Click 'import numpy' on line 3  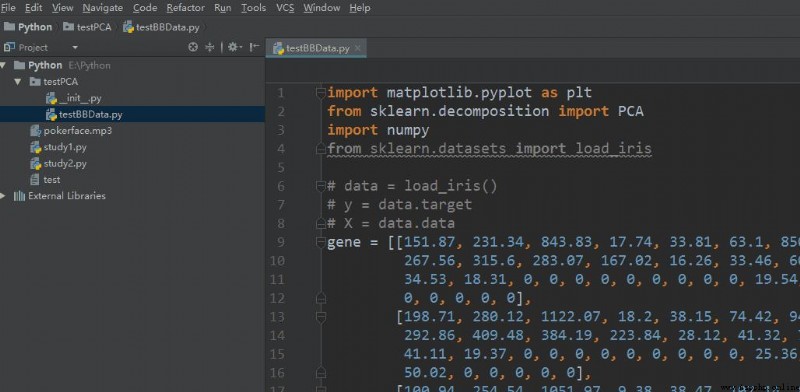pyautogui.click(x=378, y=130)
